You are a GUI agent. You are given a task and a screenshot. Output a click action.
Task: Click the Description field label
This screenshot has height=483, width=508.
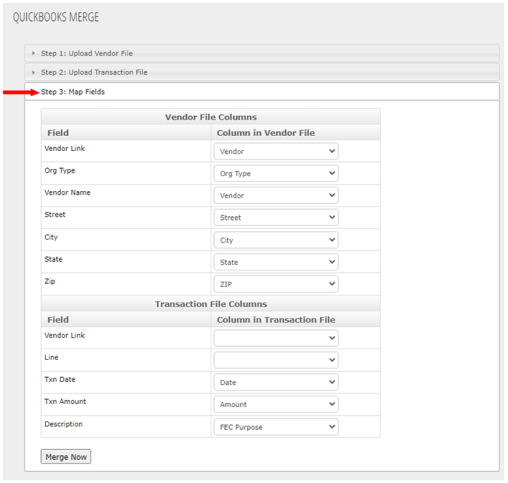(x=64, y=424)
